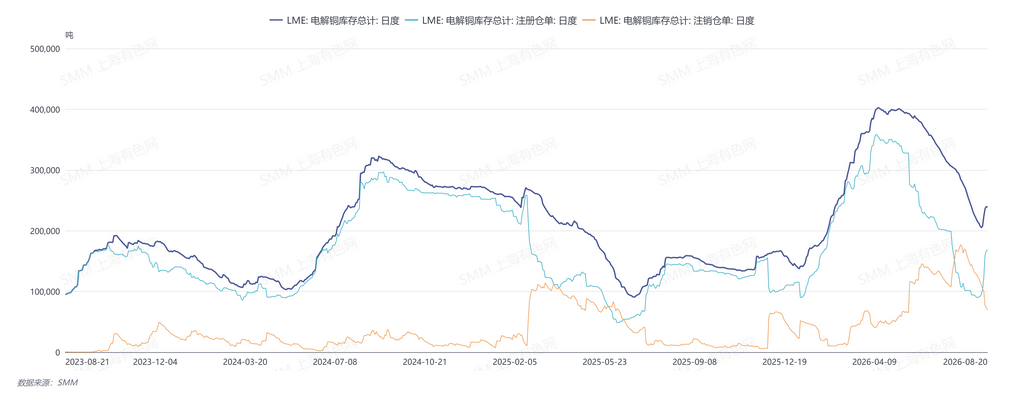Click the 2024-07-08 date label
This screenshot has height=399, width=1024.
pos(335,361)
